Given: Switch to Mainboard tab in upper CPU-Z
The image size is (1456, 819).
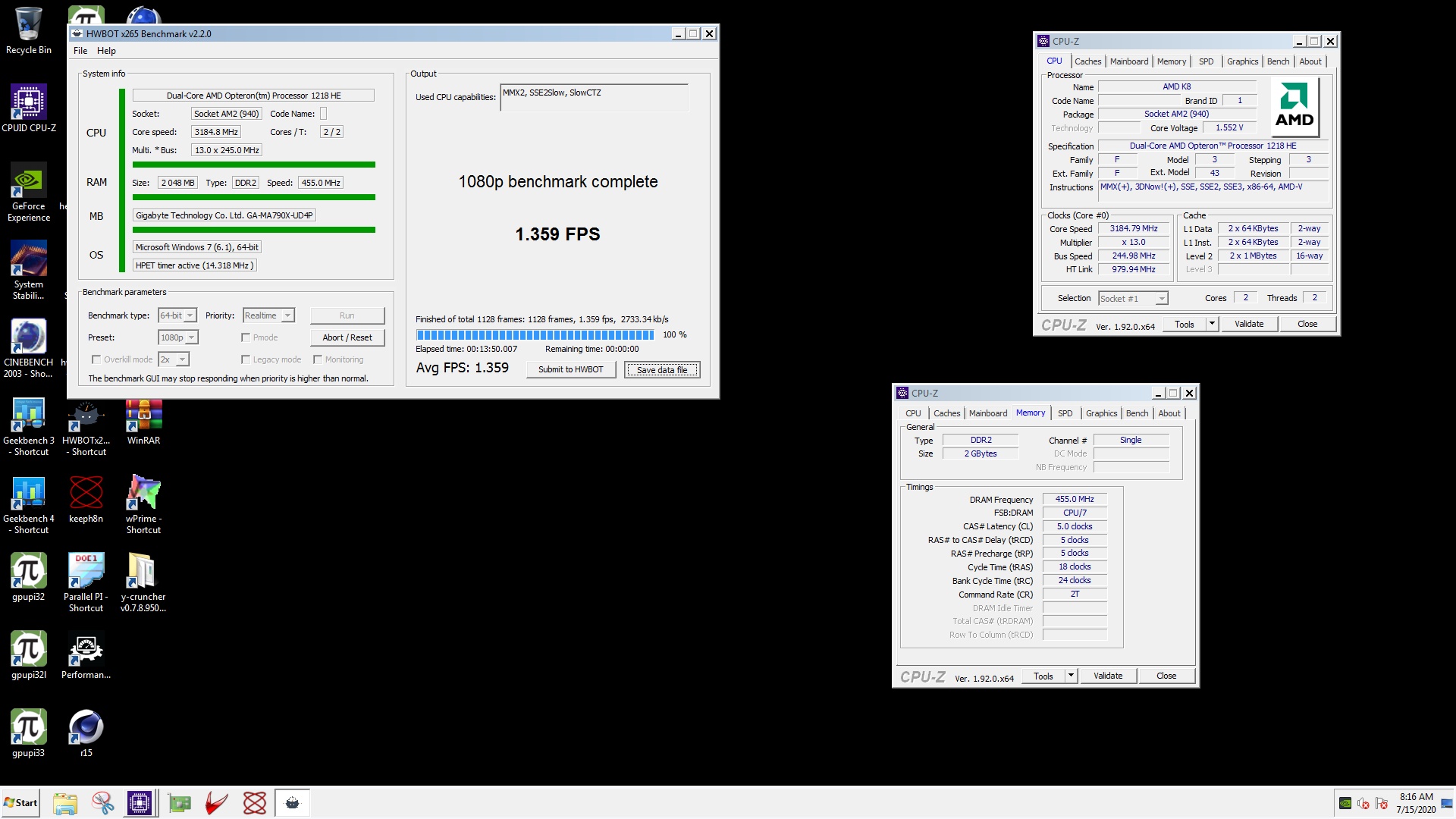Looking at the screenshot, I should point(1129,61).
